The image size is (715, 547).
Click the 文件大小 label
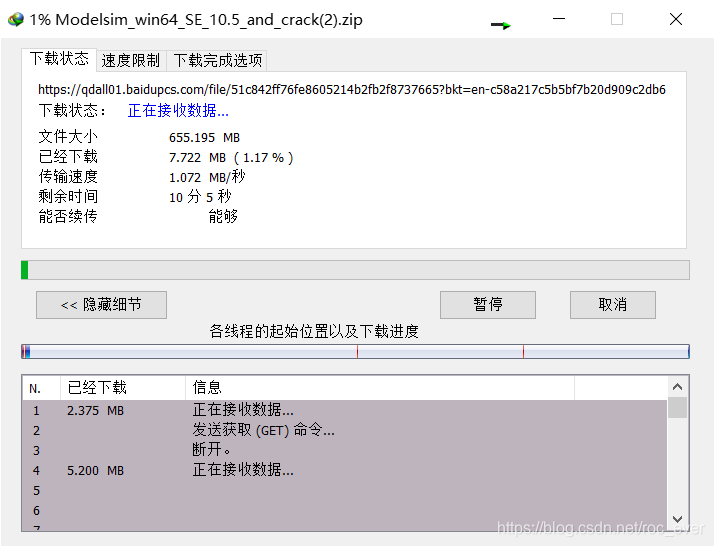coord(68,136)
